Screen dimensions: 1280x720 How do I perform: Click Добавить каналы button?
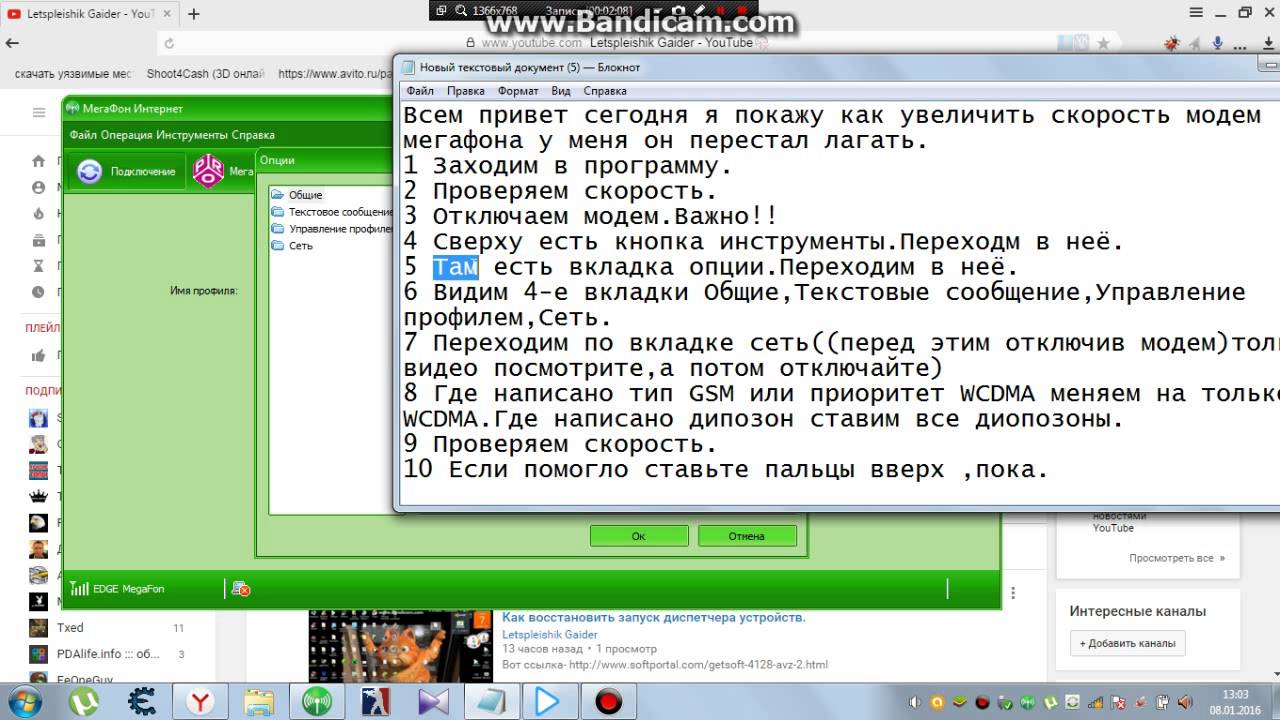click(x=1127, y=643)
